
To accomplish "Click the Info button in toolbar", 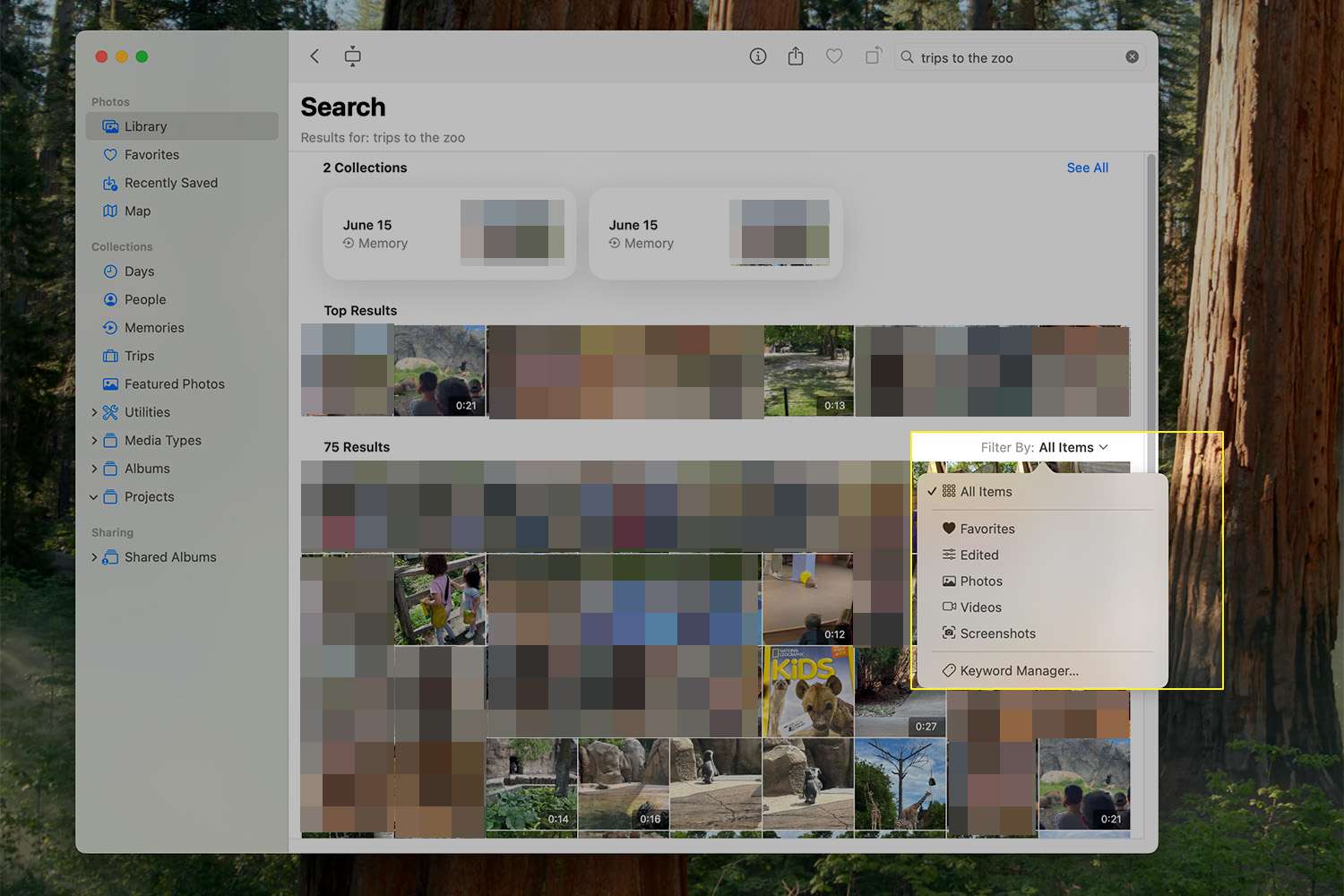I will click(x=758, y=56).
